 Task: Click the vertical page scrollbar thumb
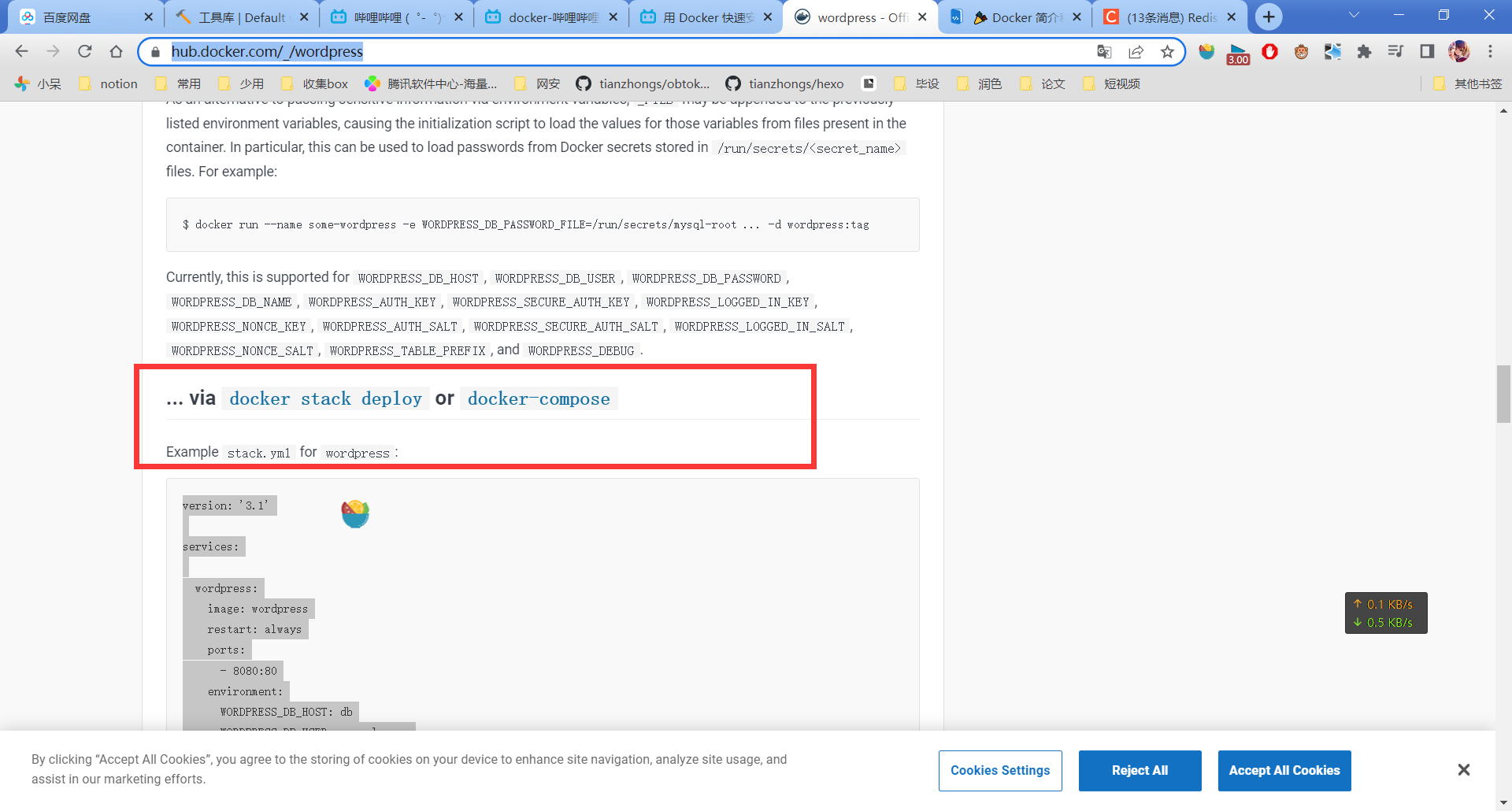(1503, 394)
